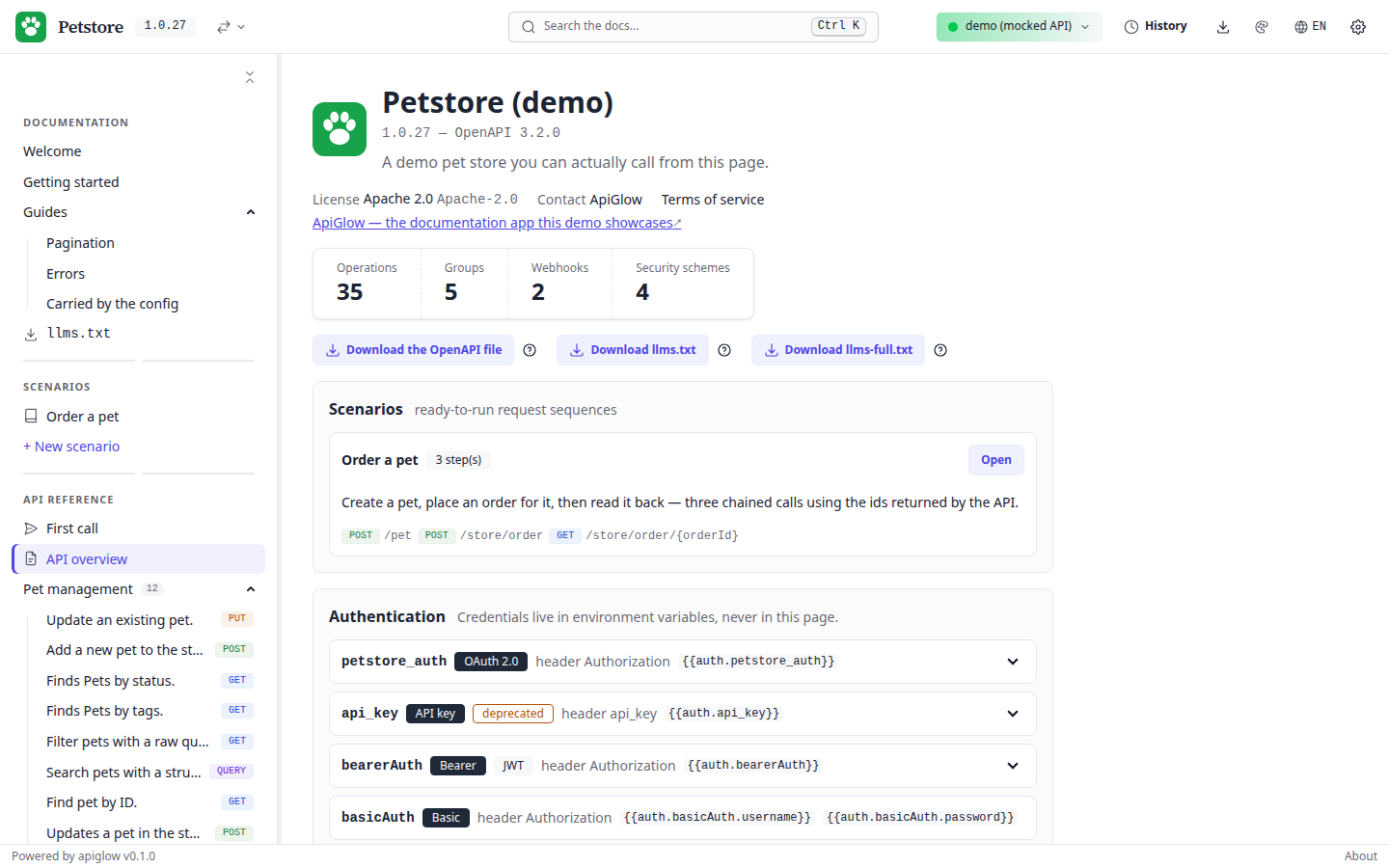Open Finds Pets by tags operation
Viewport: 1389px width, 868px height.
click(x=150, y=711)
